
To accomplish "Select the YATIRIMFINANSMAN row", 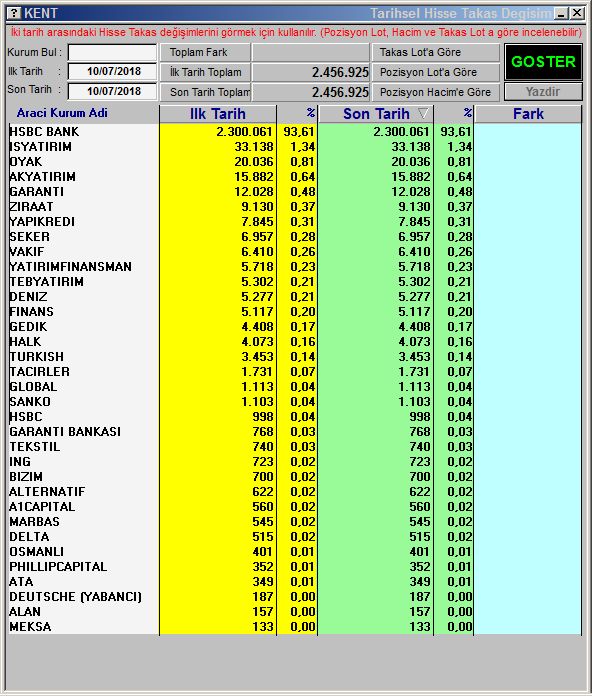I will 295,267.
